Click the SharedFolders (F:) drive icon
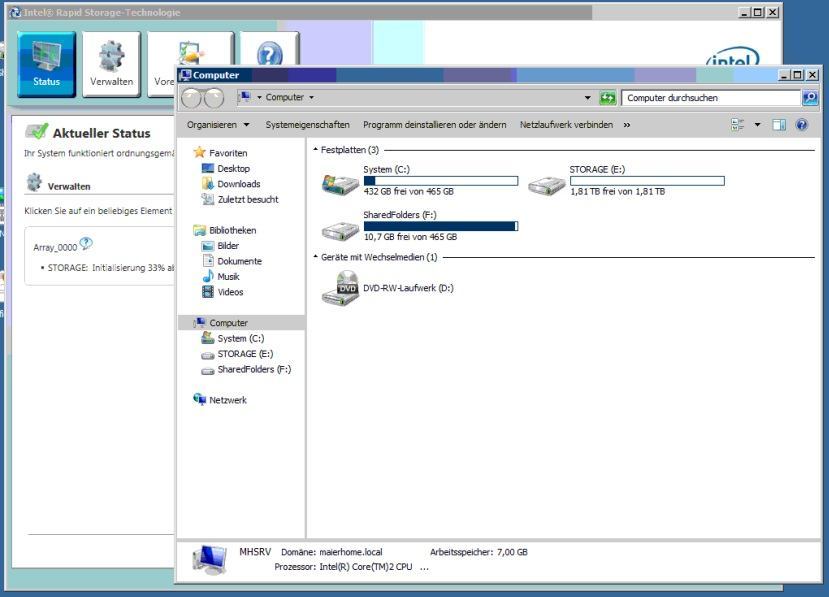Viewport: 829px width, 597px height. pyautogui.click(x=340, y=231)
